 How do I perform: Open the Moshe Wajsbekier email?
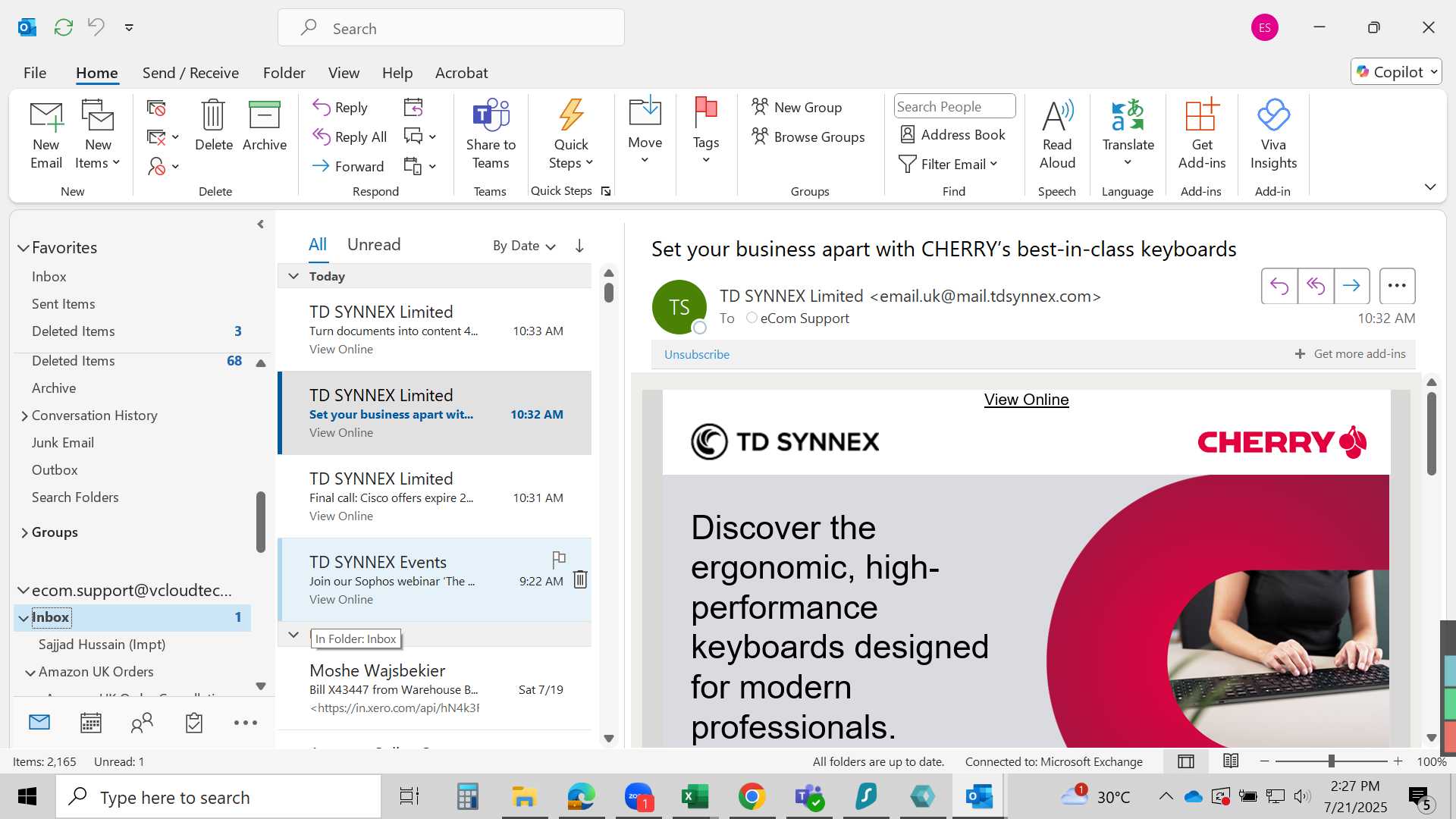(435, 689)
